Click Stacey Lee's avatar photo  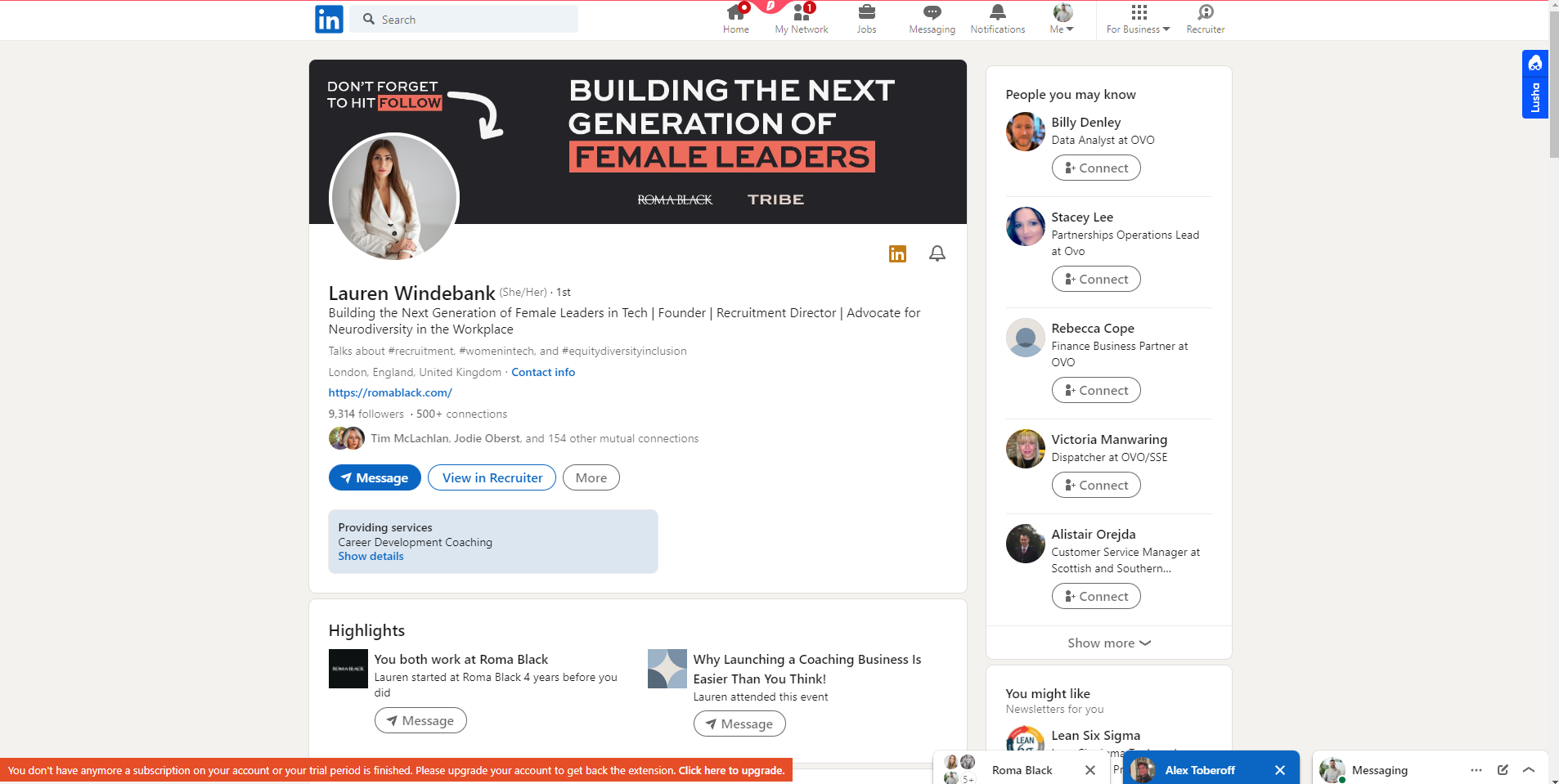click(x=1026, y=226)
